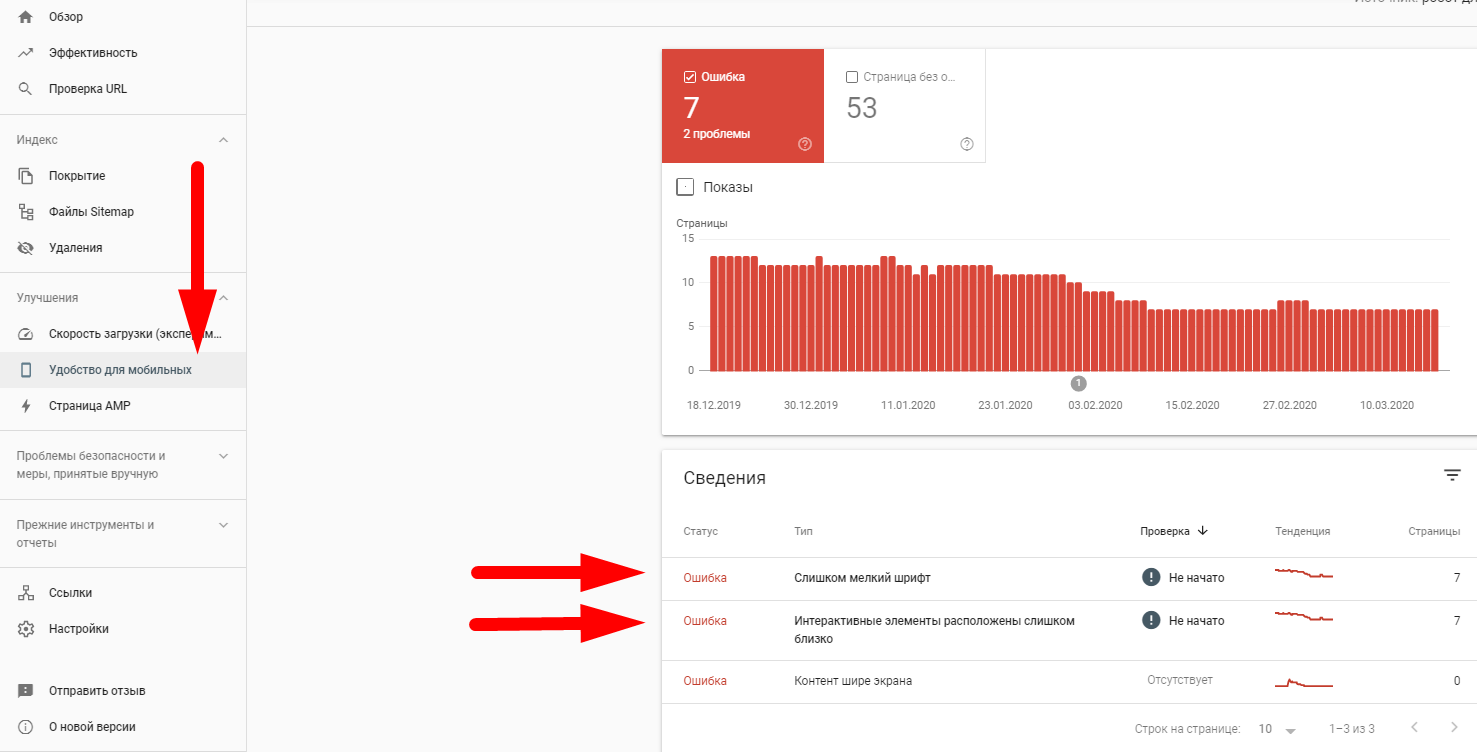1477x752 pixels.
Task: Go to previous page of table
Action: pyautogui.click(x=1414, y=727)
